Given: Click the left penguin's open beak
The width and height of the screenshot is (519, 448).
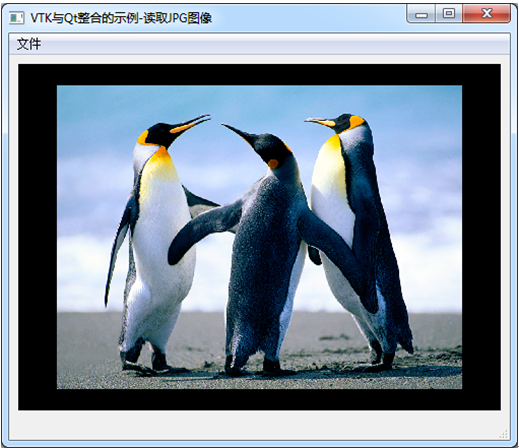Looking at the screenshot, I should pyautogui.click(x=191, y=124).
